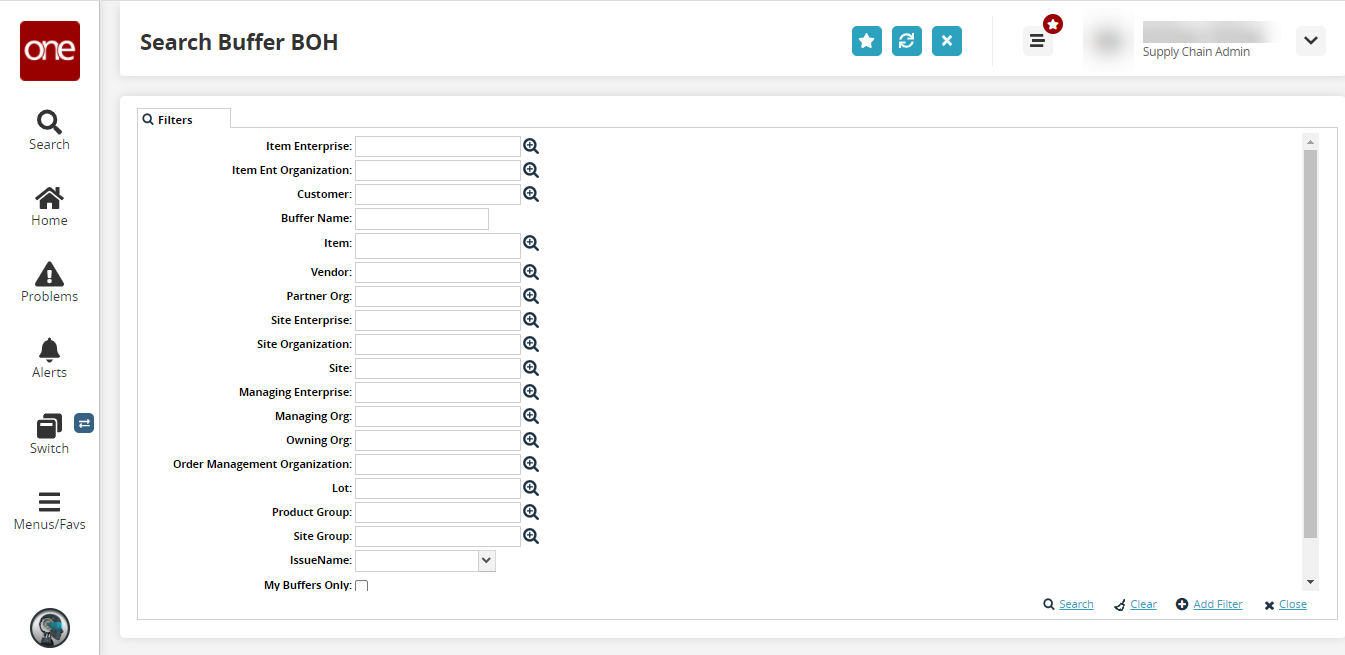The height and width of the screenshot is (655, 1345).
Task: Open Item lookup magnifier
Action: pos(531,243)
